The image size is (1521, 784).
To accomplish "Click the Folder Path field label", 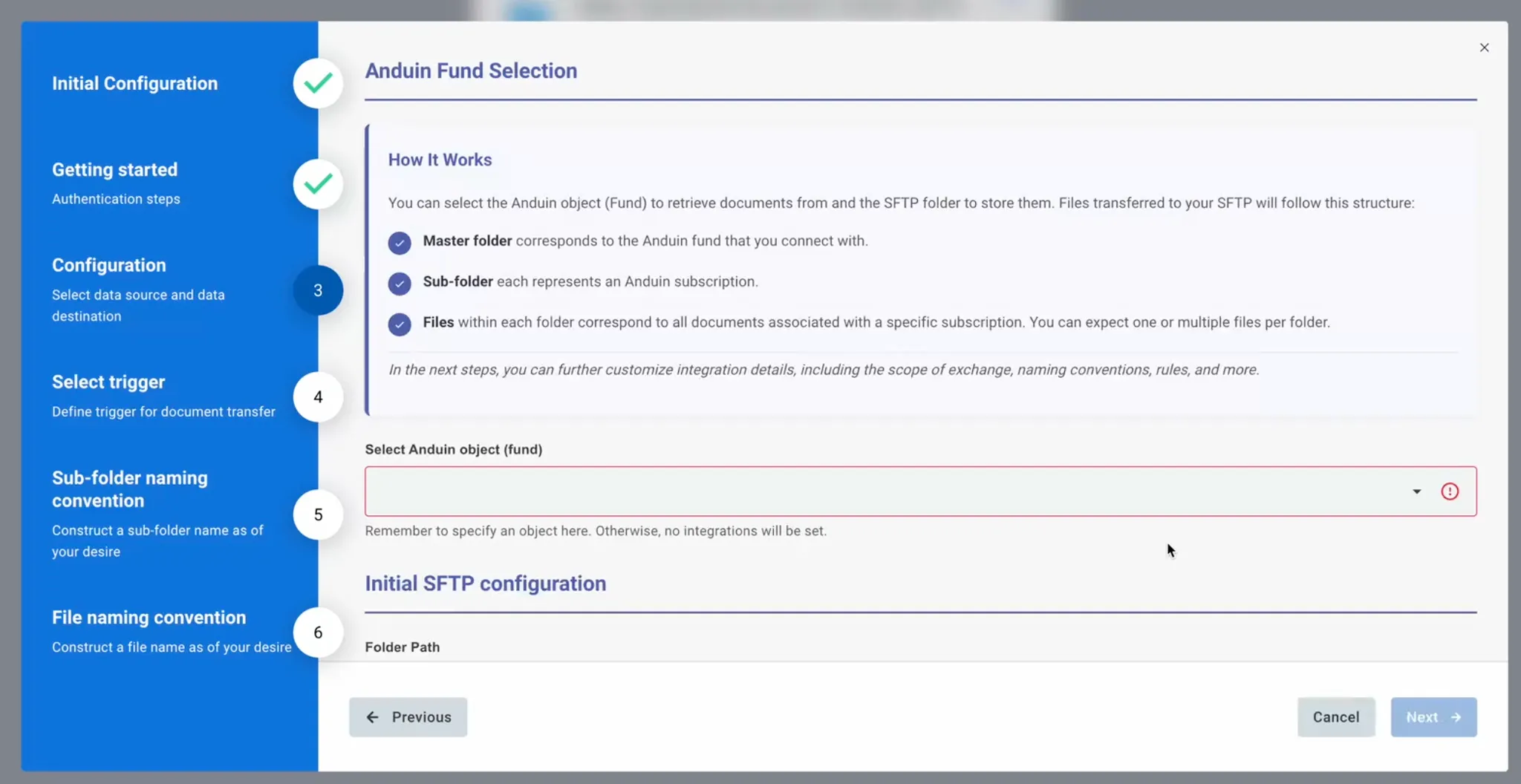I will point(402,647).
